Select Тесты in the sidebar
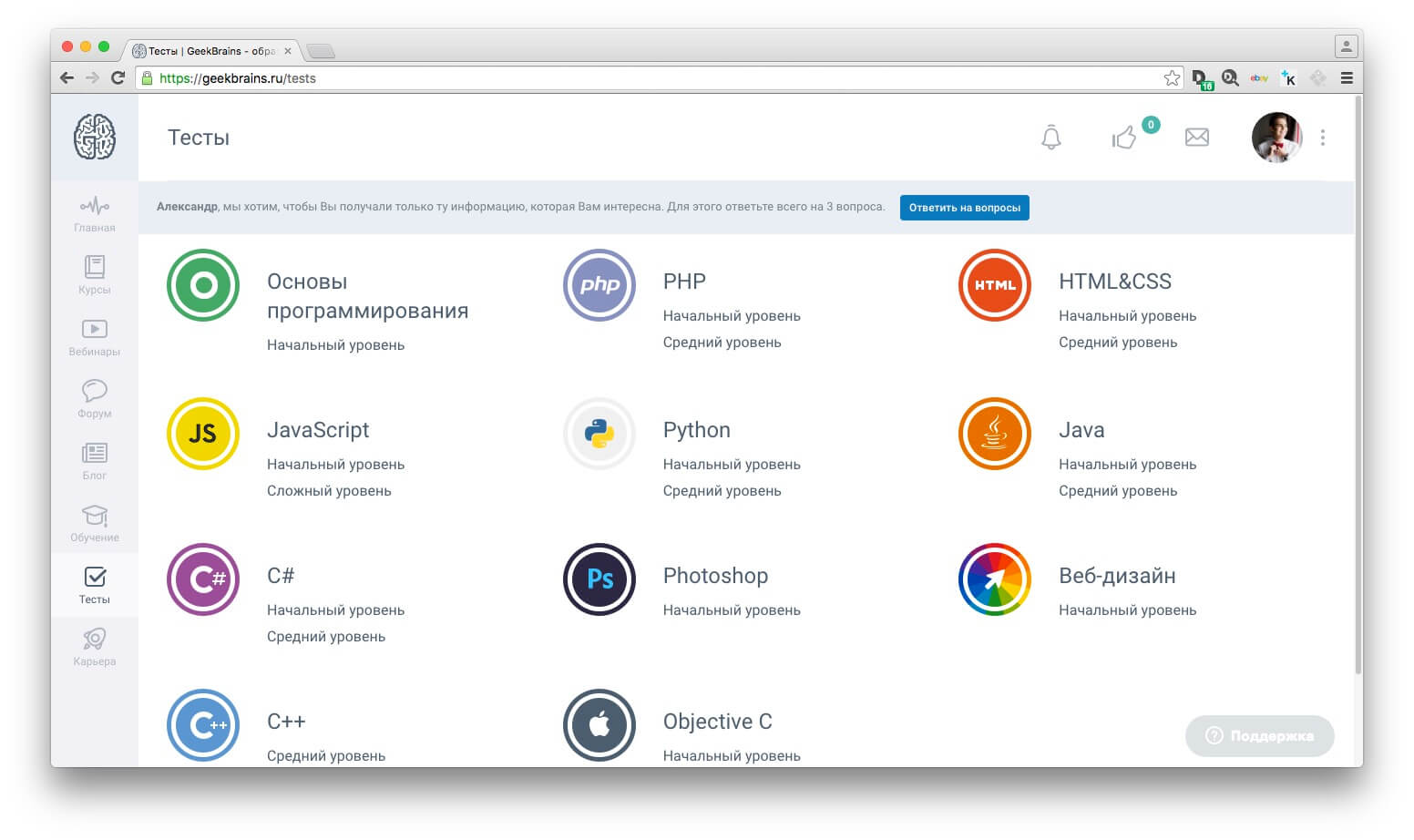 (x=95, y=585)
